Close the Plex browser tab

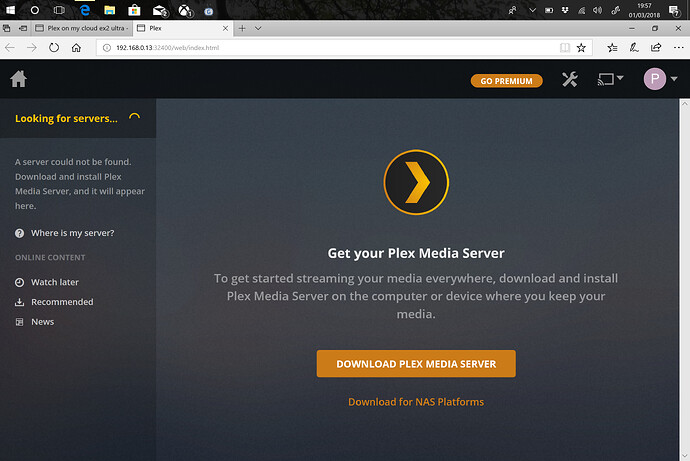pos(225,28)
